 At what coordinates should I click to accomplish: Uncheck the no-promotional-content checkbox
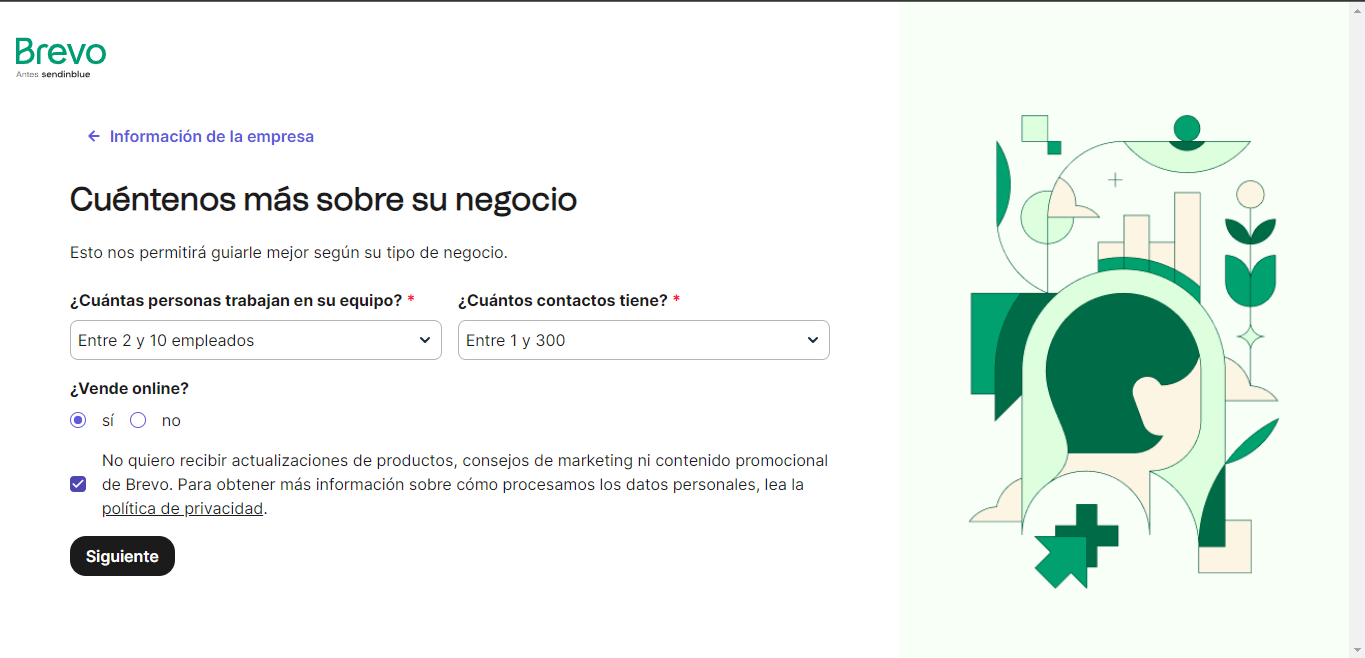[78, 484]
